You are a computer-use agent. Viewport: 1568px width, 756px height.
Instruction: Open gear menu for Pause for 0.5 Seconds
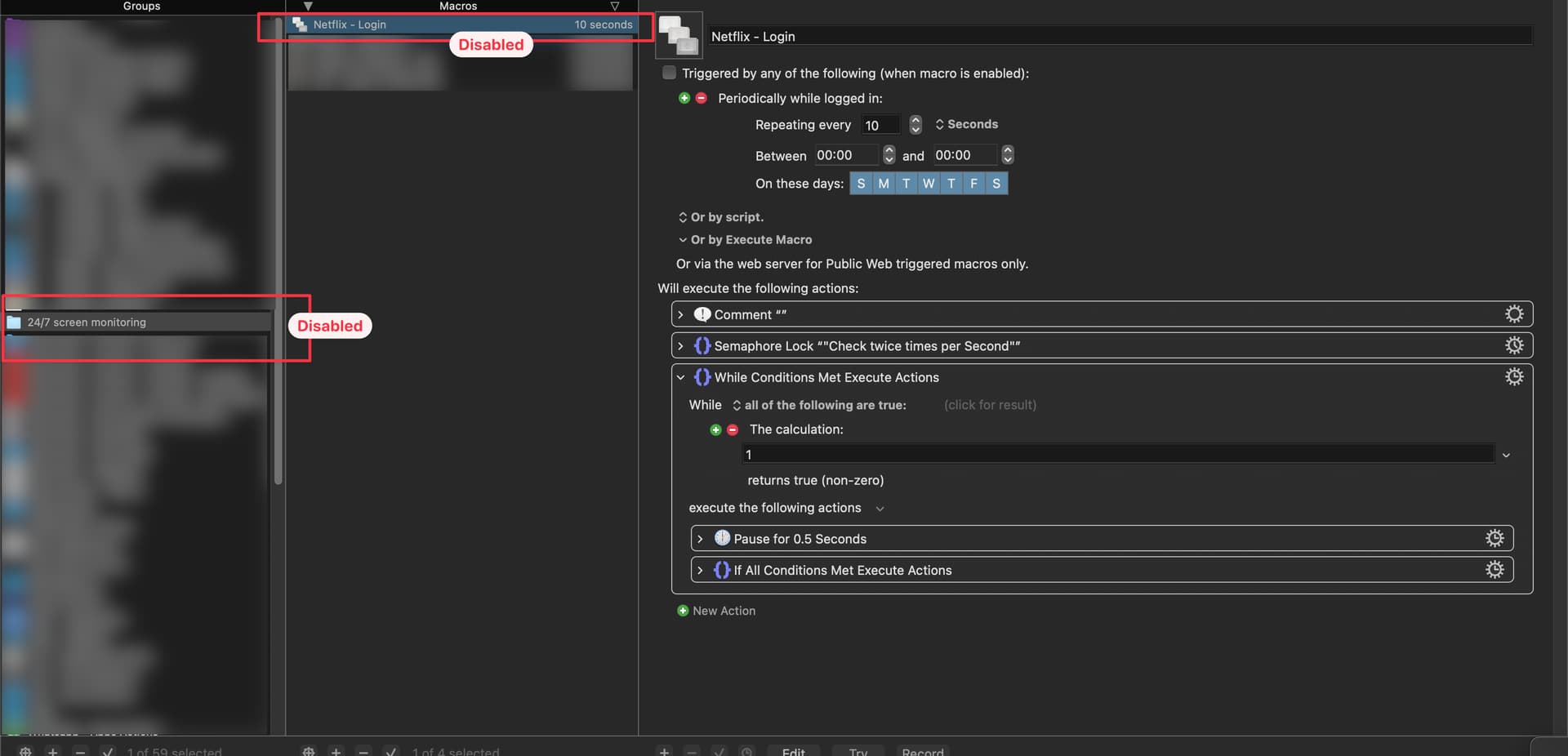1494,538
